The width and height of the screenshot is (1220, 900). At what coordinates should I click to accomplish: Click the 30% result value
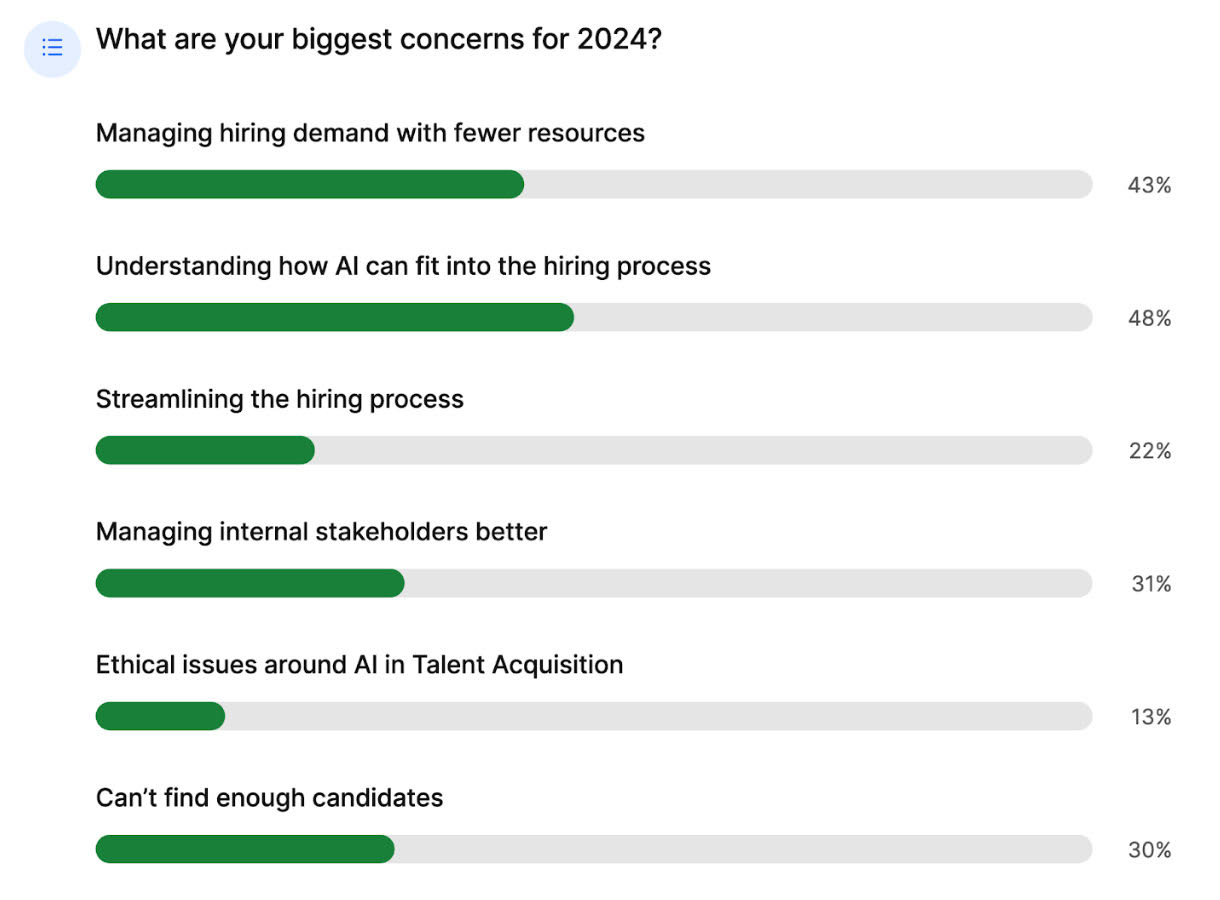(x=1149, y=850)
